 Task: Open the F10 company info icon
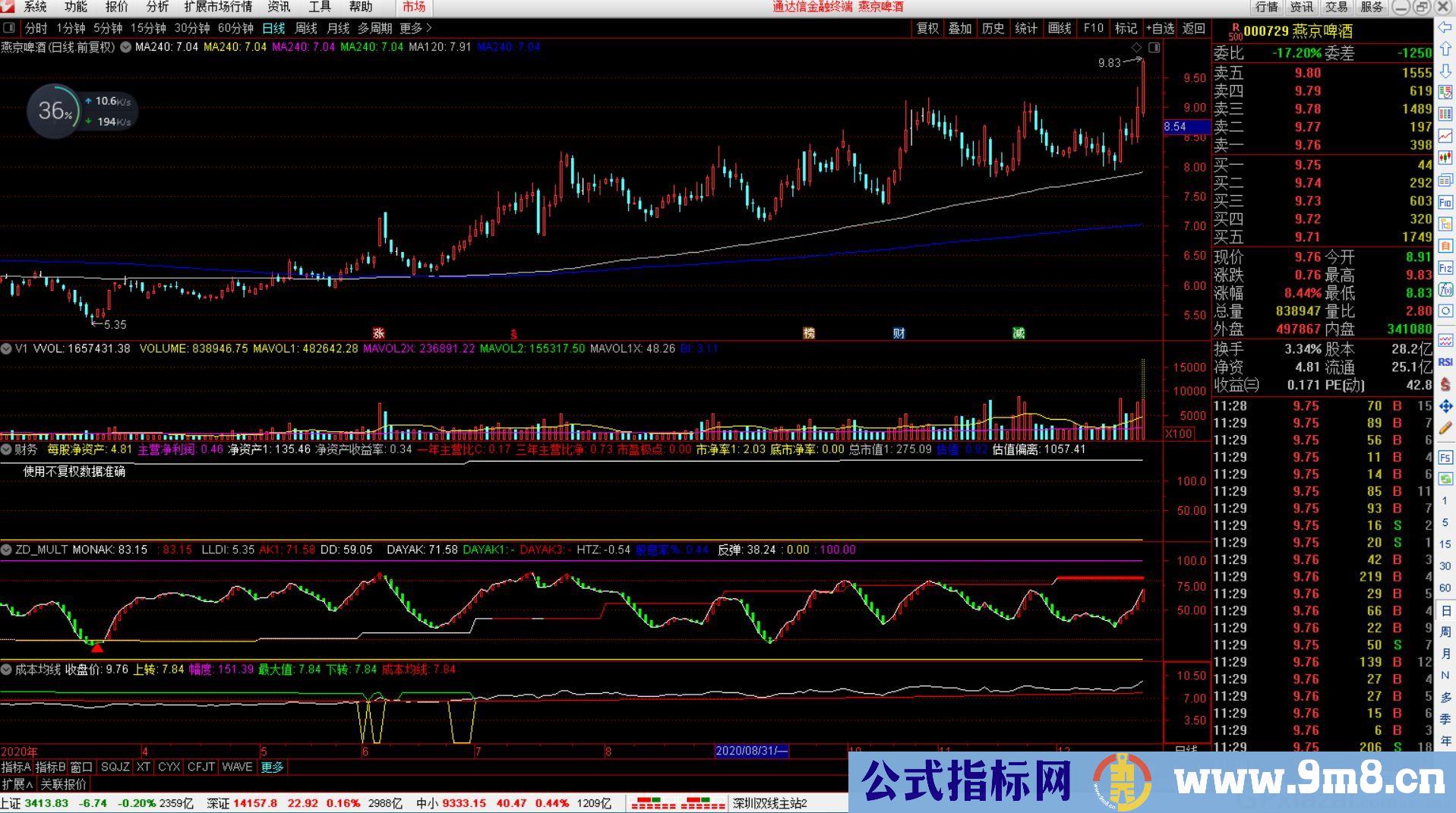coord(1445,203)
